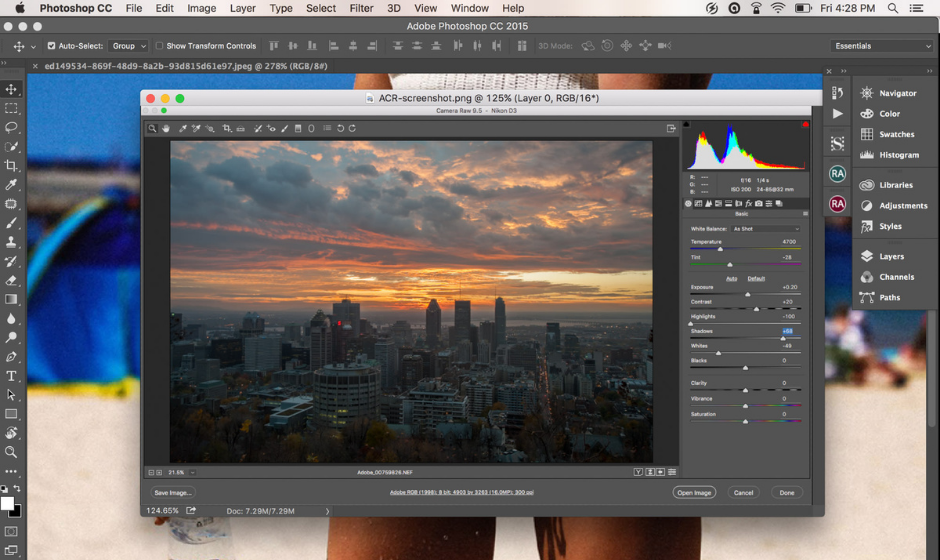The height and width of the screenshot is (560, 940).
Task: Click the Adobe RGB workflow options link
Action: pos(462,492)
